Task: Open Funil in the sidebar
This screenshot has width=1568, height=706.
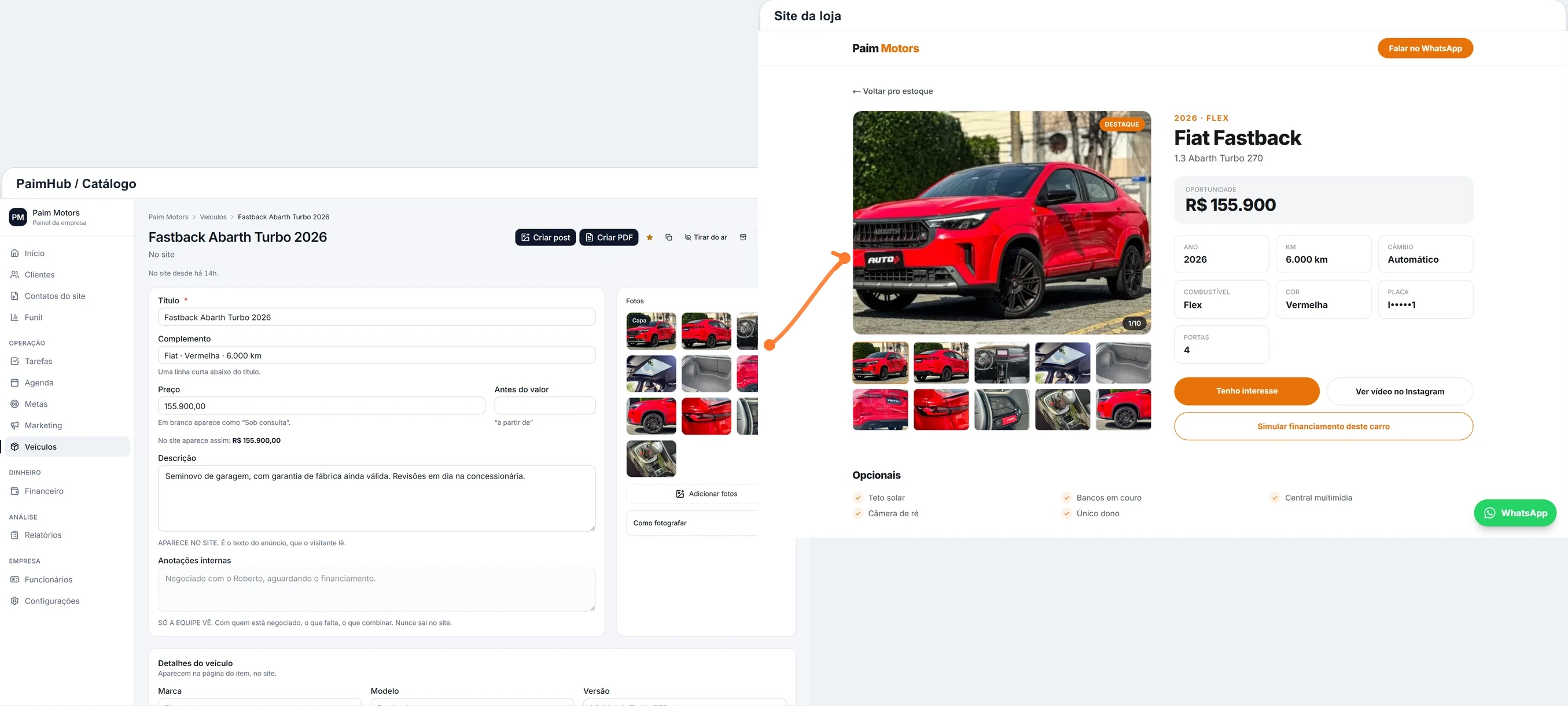Action: tap(67, 317)
